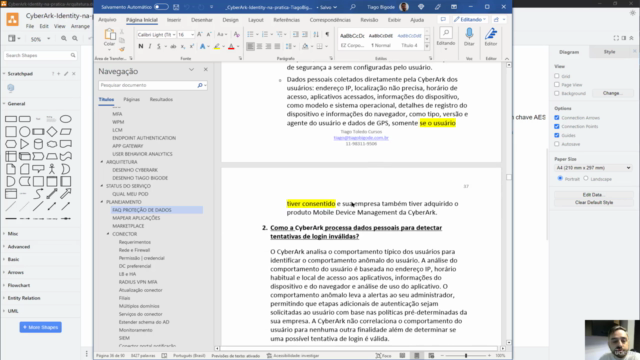Click the More Shapes button
Viewport: 640px width, 360px height.
coord(40,327)
